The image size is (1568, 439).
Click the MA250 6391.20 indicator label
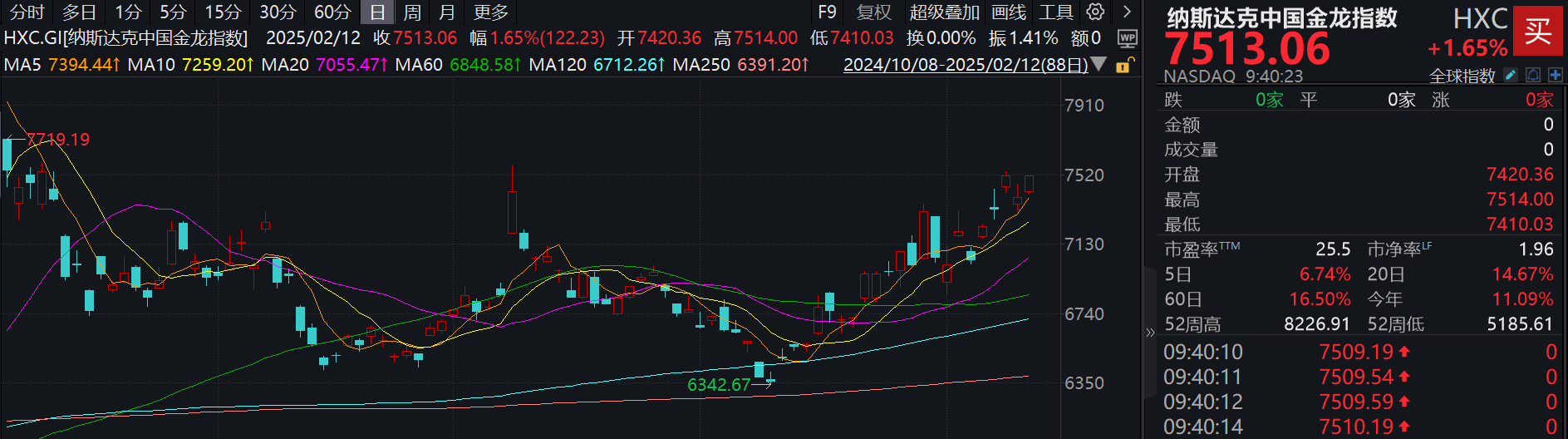740,64
